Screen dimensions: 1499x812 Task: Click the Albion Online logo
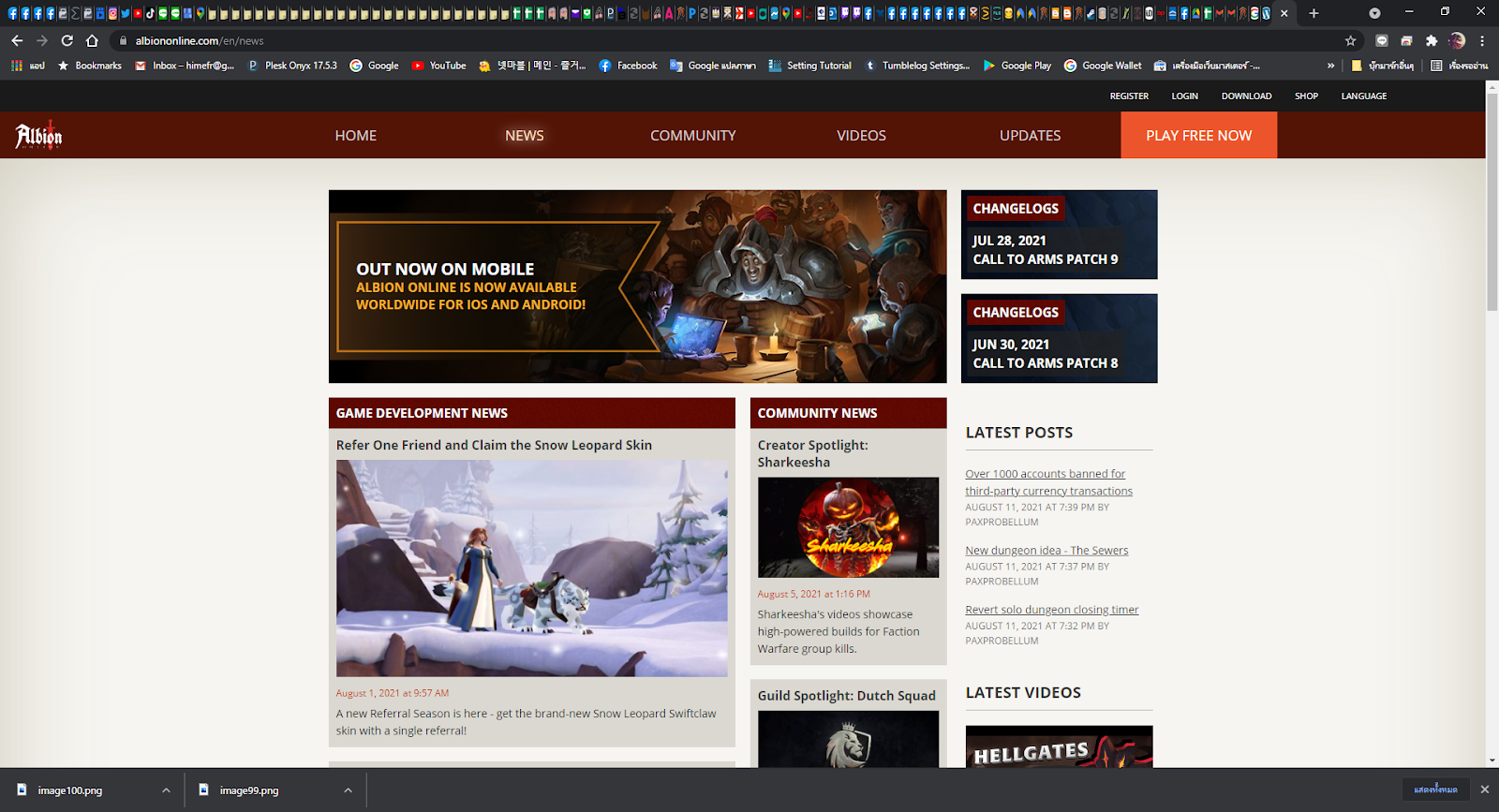[38, 135]
